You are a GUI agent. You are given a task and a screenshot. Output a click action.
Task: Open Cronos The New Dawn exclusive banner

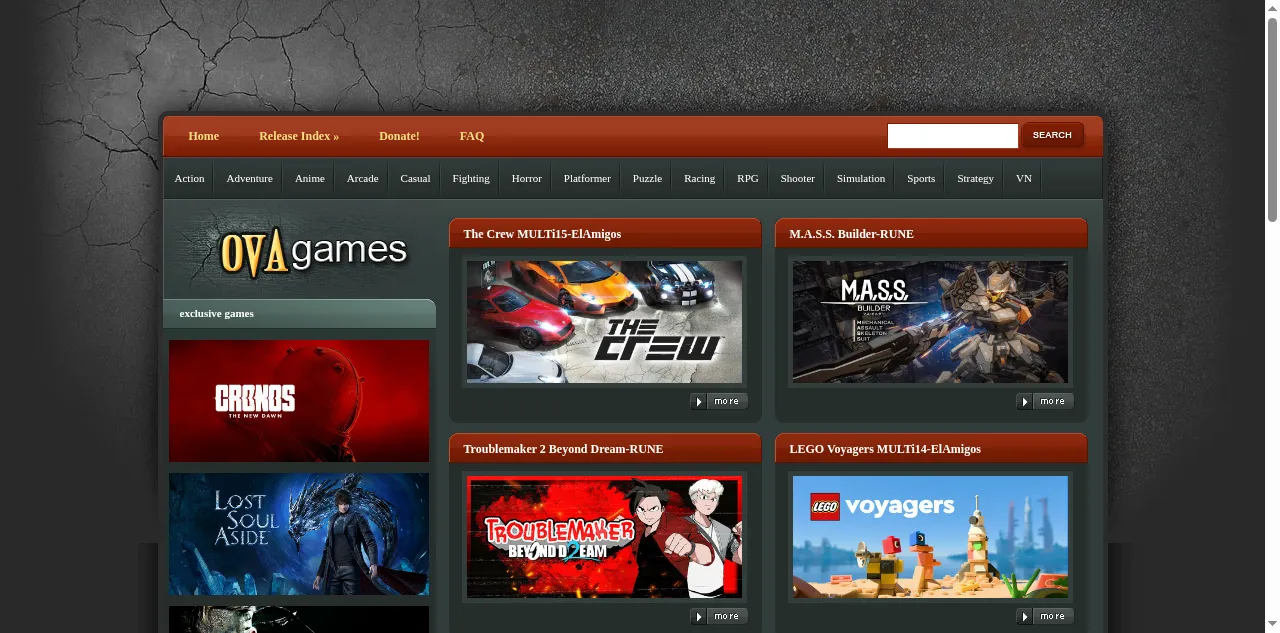tap(299, 401)
